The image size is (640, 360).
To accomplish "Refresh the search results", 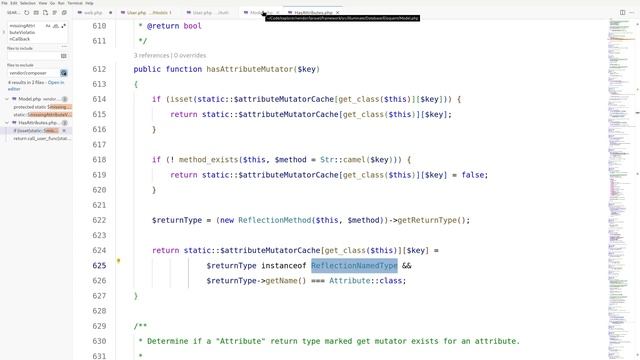I will point(27,13).
